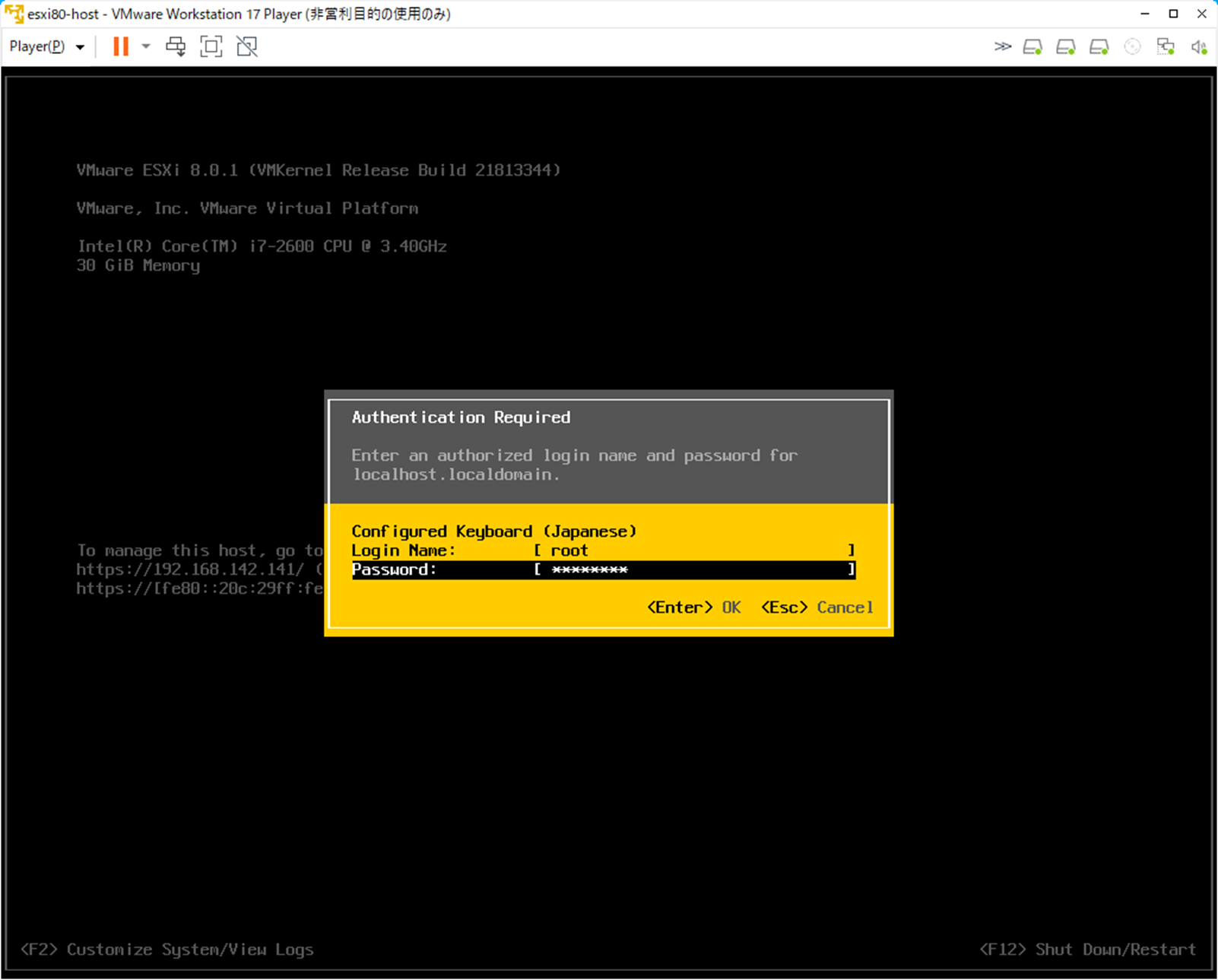Send Ctrl+Alt+Del to the virtual machine
This screenshot has height=980, width=1218.
pos(176,46)
